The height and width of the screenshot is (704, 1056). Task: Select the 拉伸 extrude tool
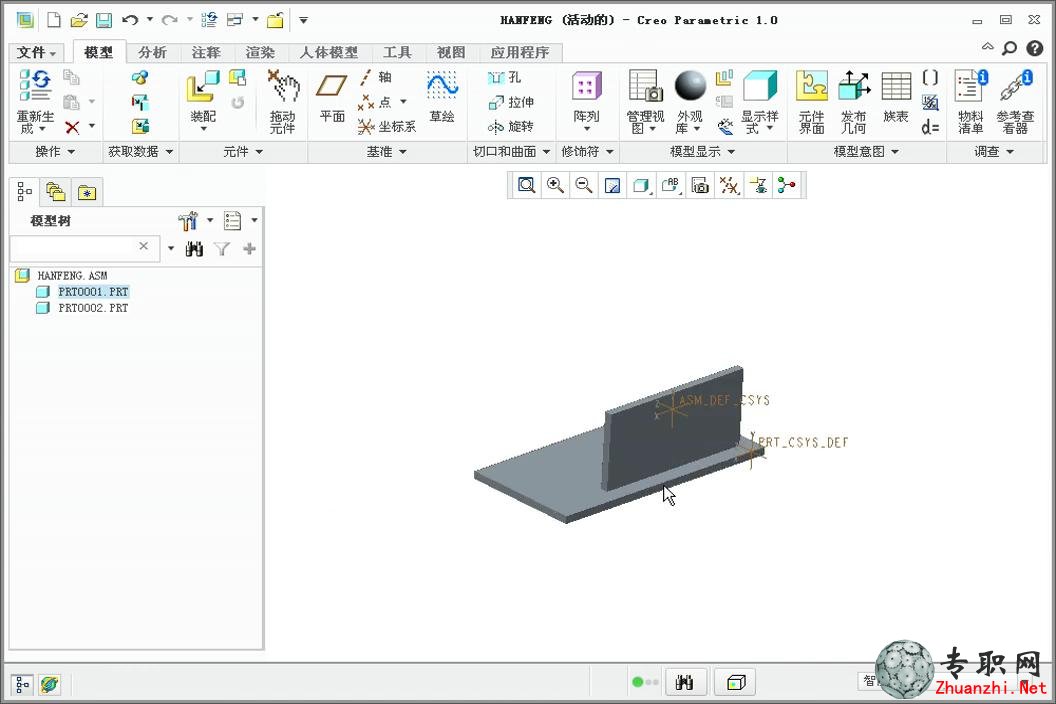click(x=510, y=102)
